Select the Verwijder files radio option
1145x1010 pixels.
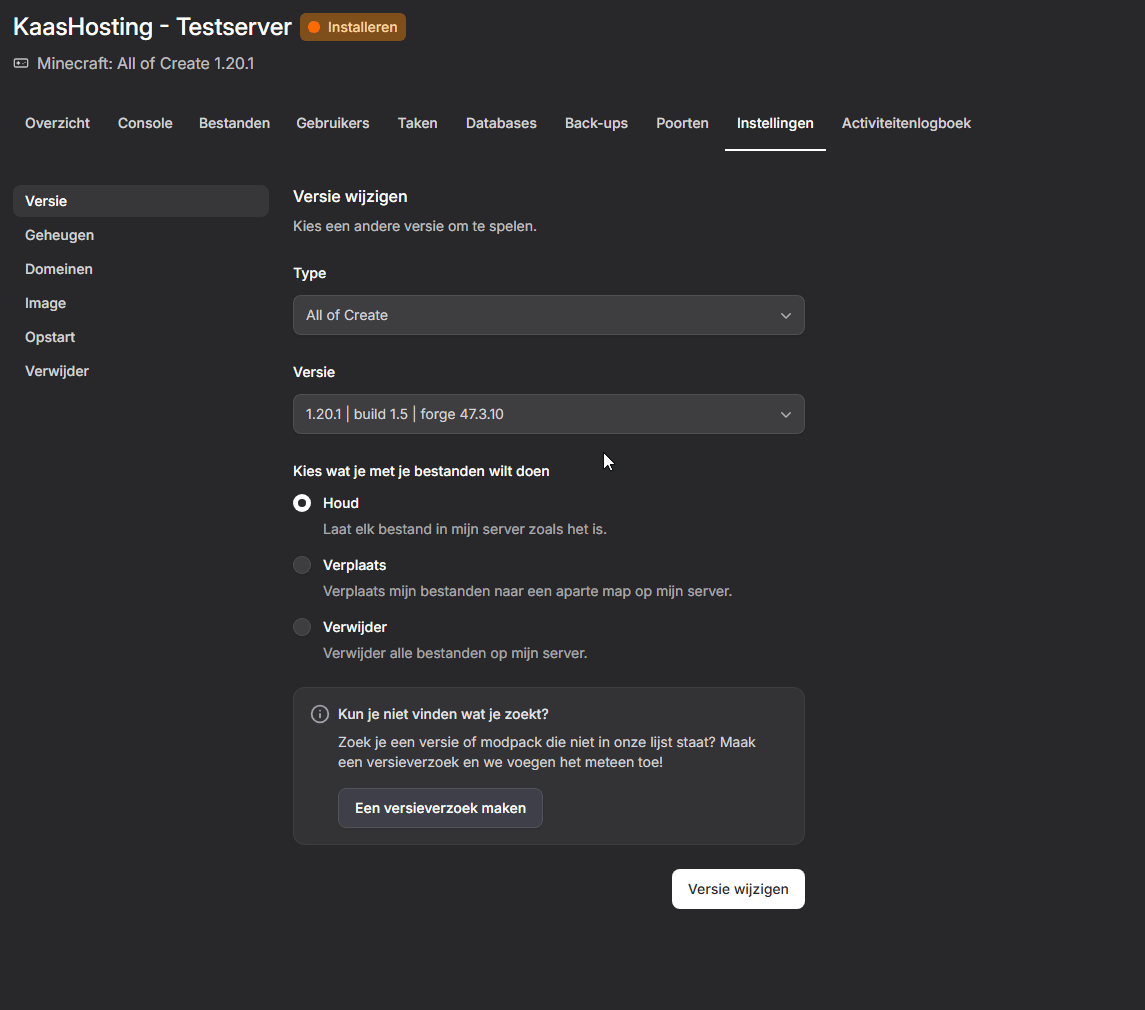point(302,627)
